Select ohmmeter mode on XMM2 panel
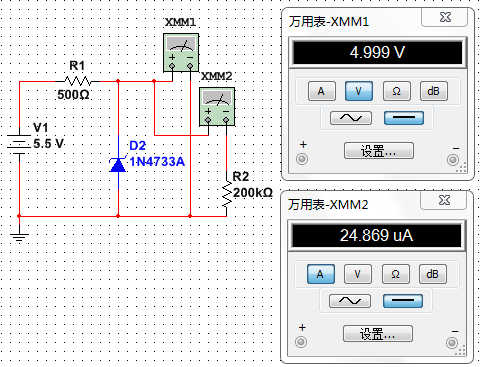The width and height of the screenshot is (481, 367). [x=395, y=274]
